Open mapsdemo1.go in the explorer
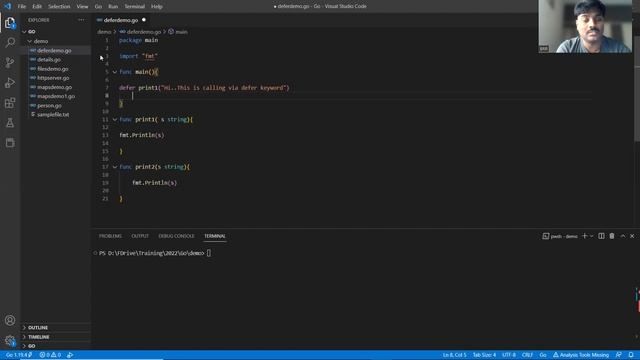640x360 pixels. coord(56,96)
